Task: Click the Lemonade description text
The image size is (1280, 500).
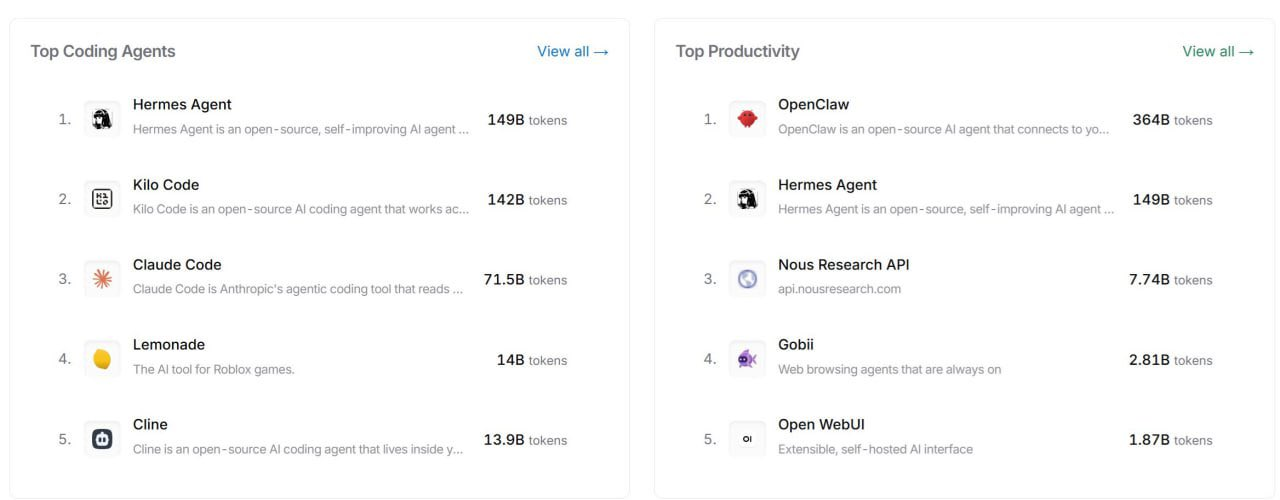Action: click(x=213, y=369)
